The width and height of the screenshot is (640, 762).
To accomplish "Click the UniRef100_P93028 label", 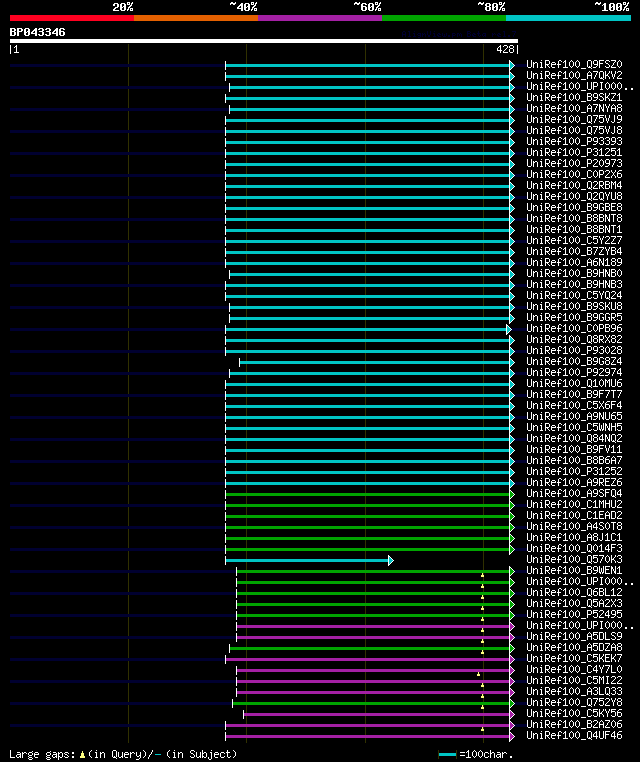I will (574, 351).
